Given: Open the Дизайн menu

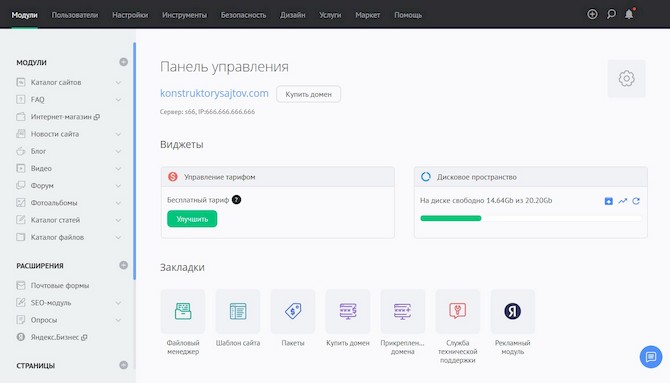Looking at the screenshot, I should 292,15.
